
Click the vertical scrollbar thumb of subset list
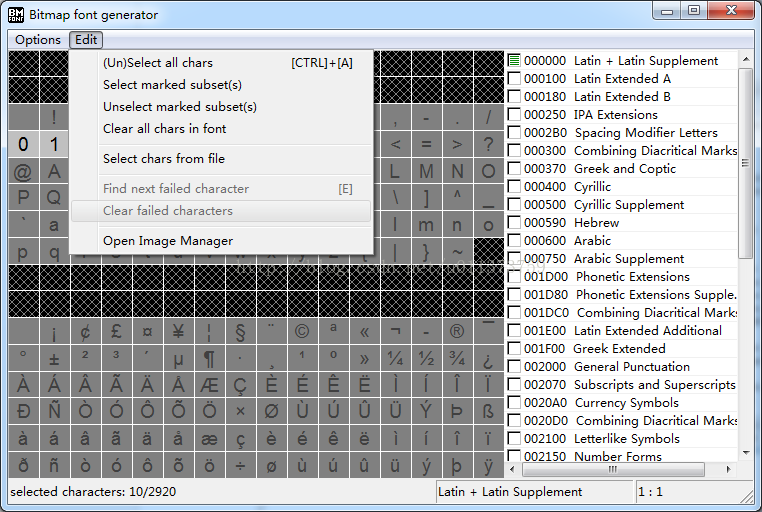point(745,163)
